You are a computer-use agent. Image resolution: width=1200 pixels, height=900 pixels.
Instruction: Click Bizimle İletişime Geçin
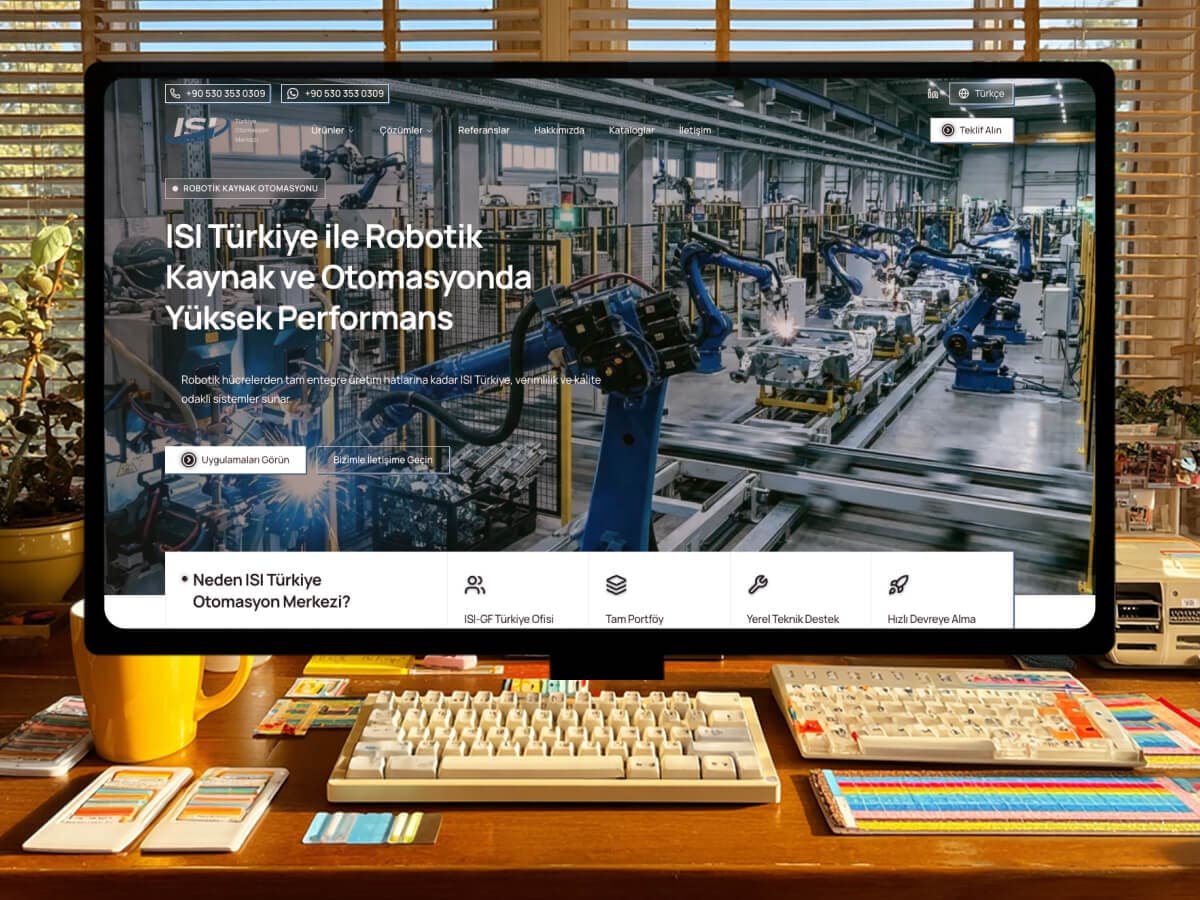pyautogui.click(x=384, y=460)
